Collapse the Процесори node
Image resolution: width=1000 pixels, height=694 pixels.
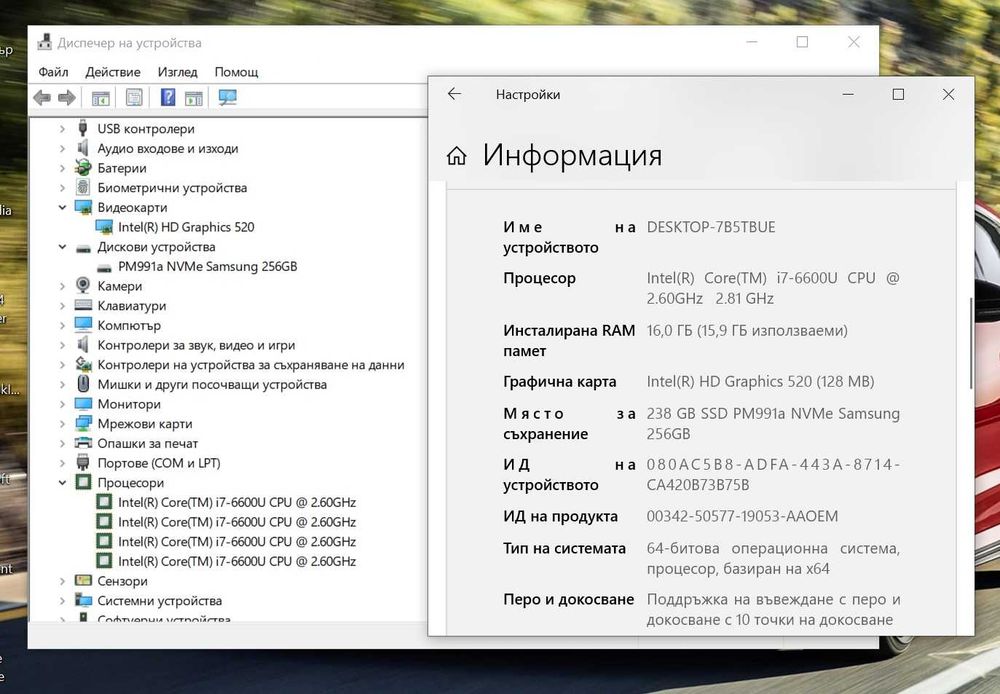[x=62, y=483]
